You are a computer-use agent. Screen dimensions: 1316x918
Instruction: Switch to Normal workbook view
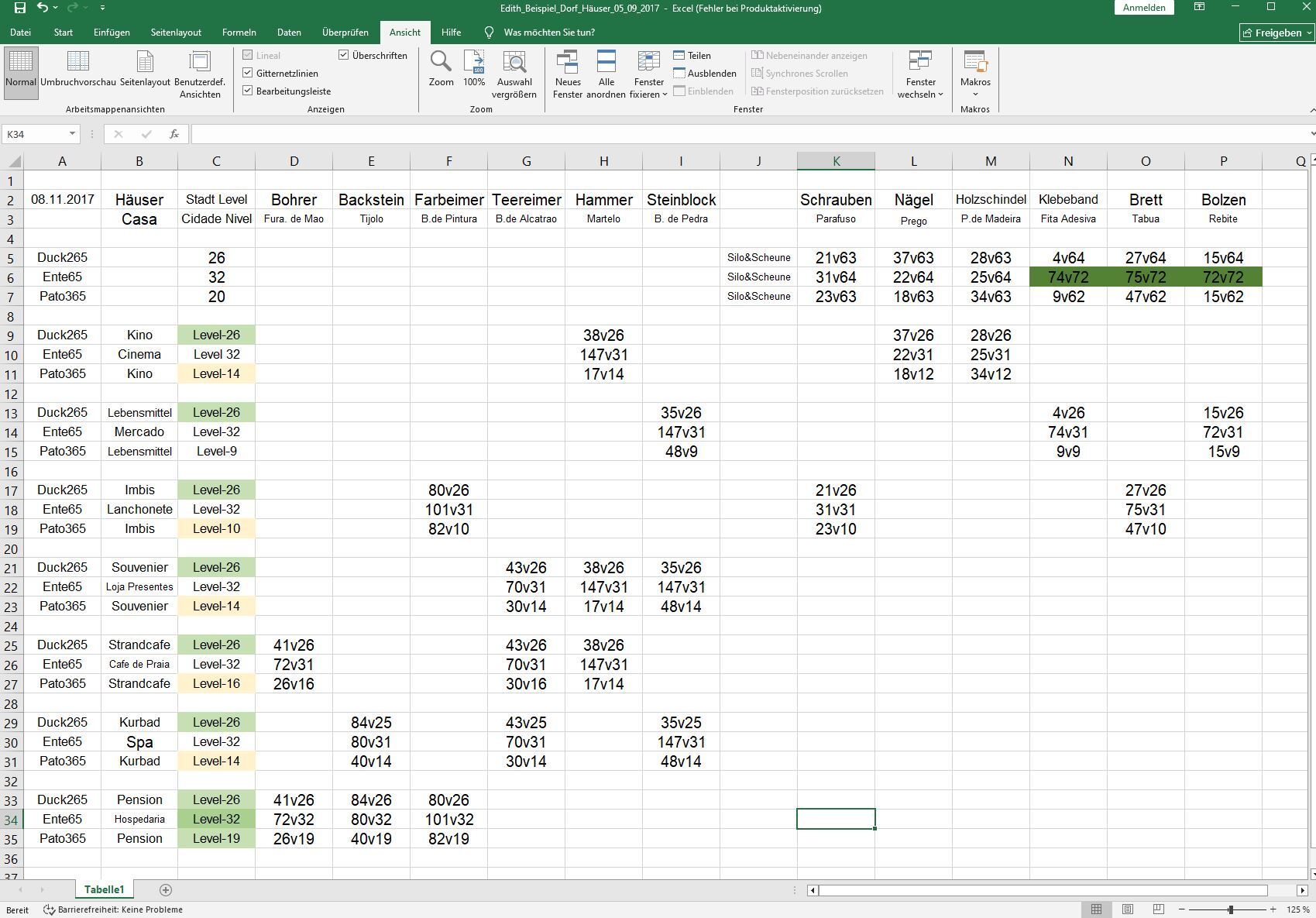tap(21, 74)
